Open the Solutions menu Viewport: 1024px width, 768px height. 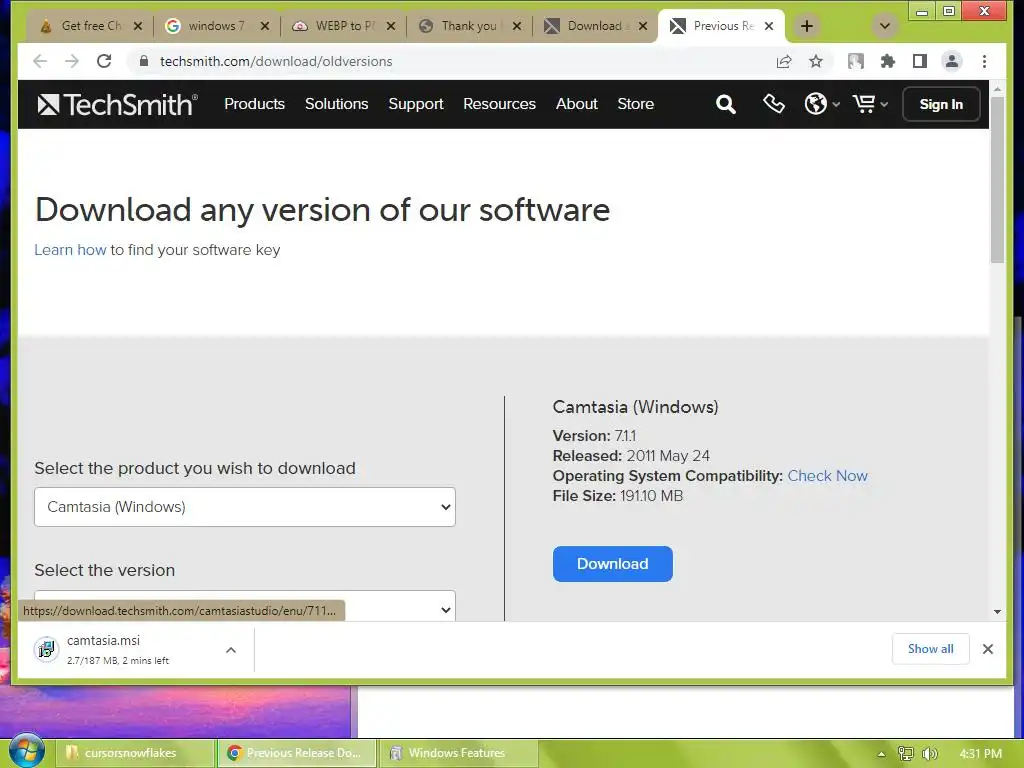[x=336, y=104]
